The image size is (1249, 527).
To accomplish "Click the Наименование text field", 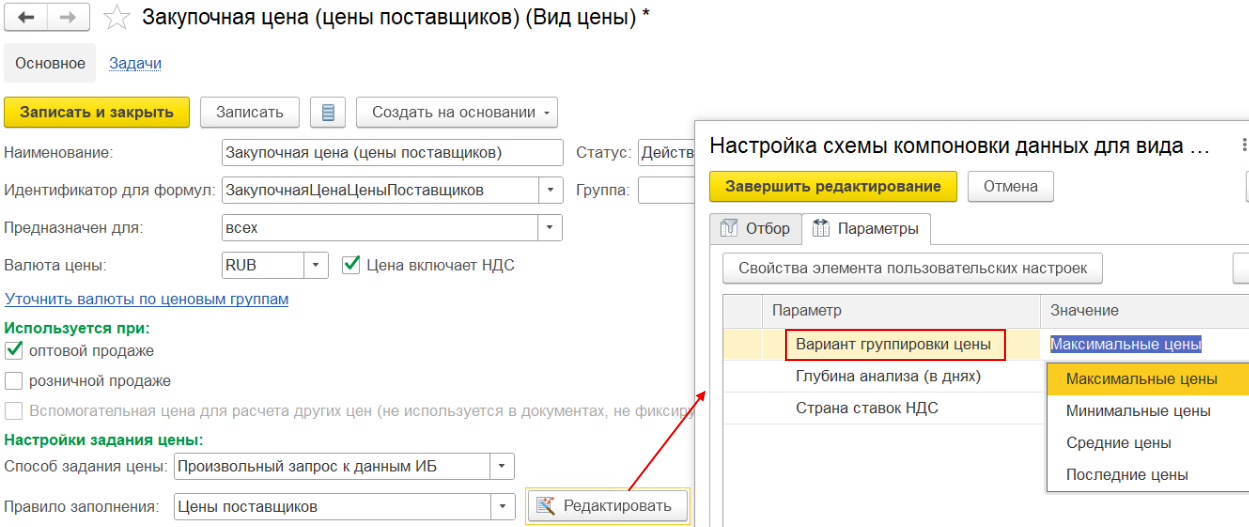I will (392, 153).
